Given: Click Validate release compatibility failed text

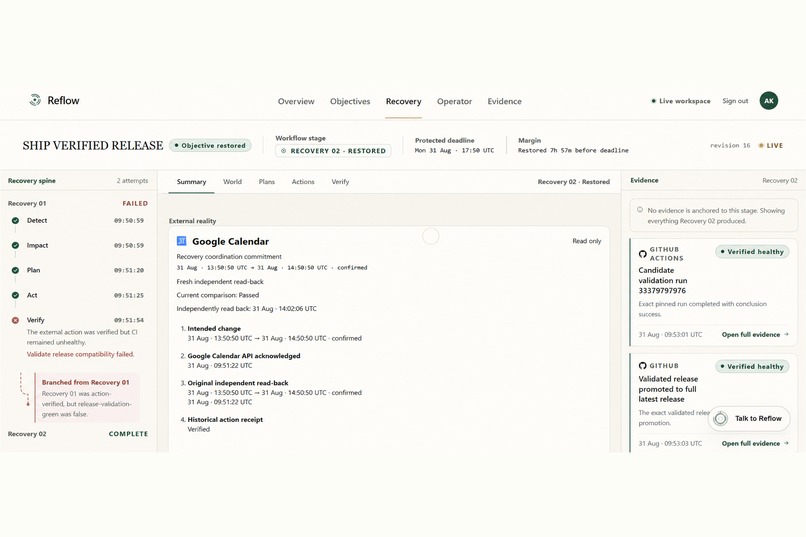Looking at the screenshot, I should (x=80, y=355).
